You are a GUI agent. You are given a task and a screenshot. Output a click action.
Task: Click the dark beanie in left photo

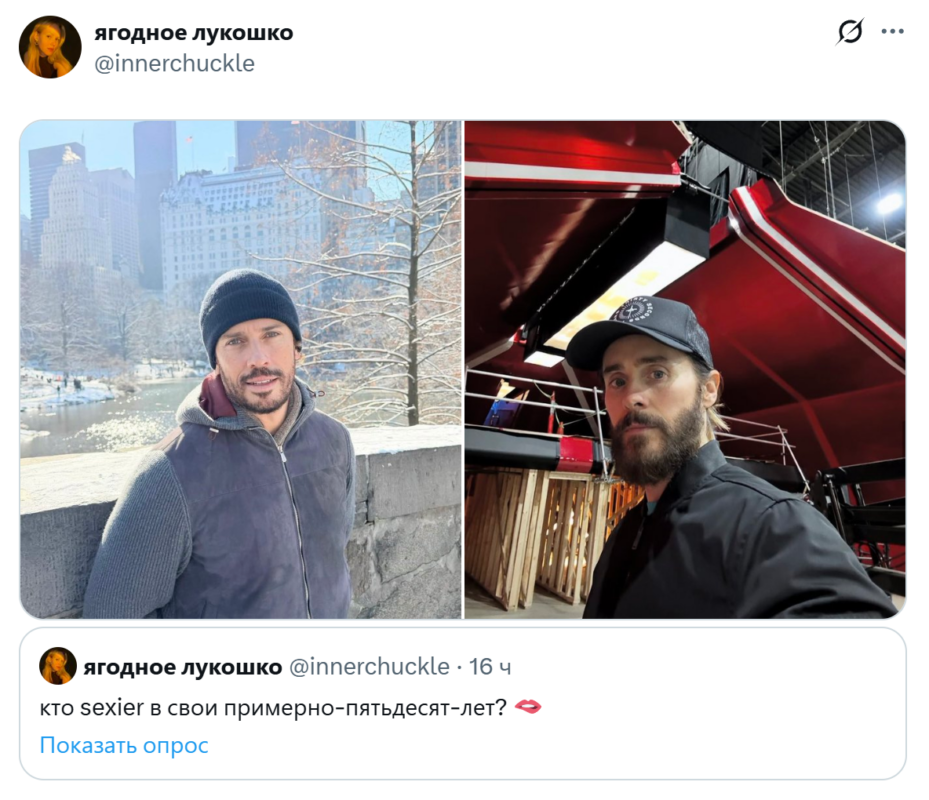coord(249,314)
